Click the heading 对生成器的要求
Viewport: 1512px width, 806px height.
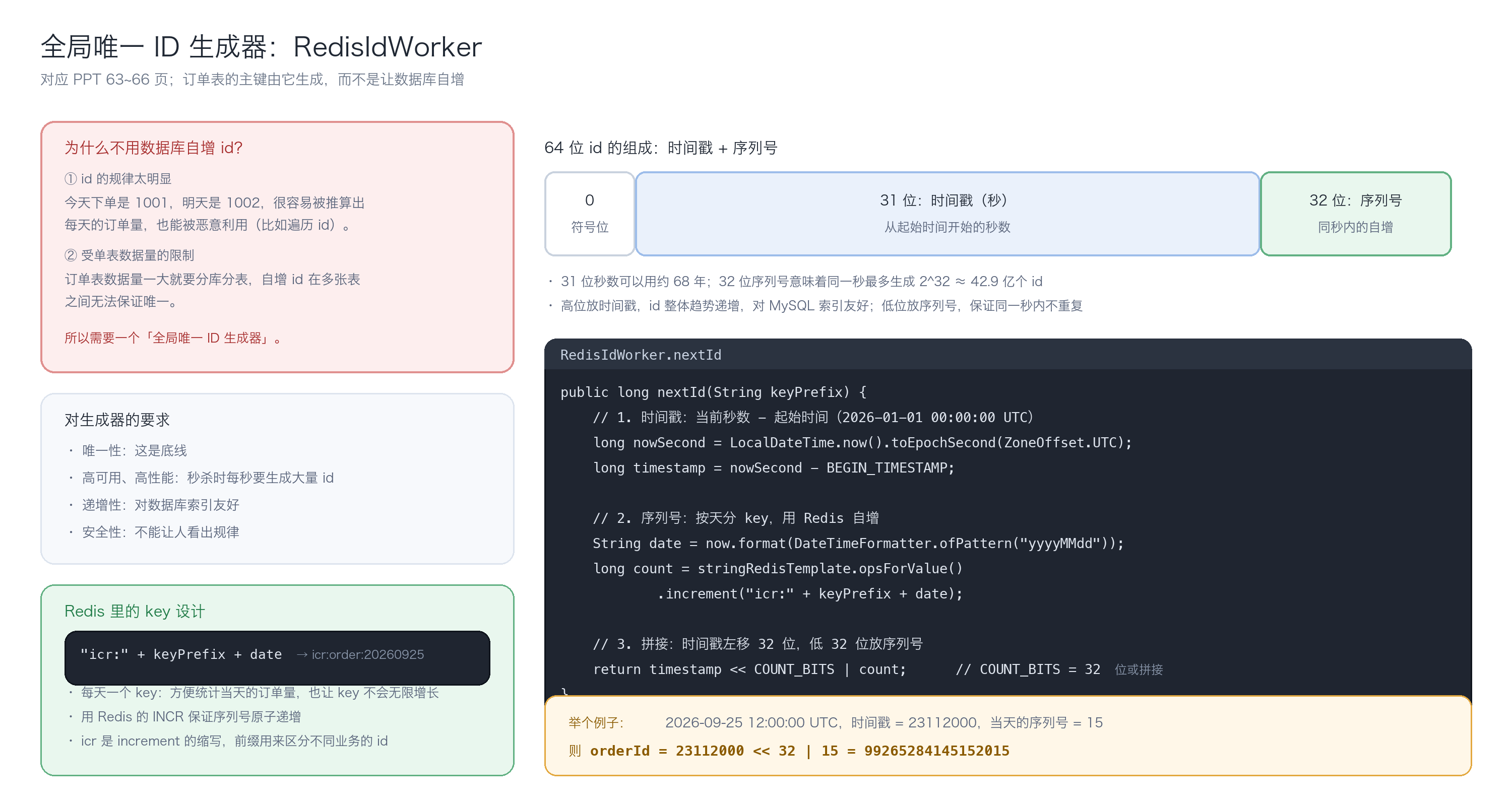point(117,420)
